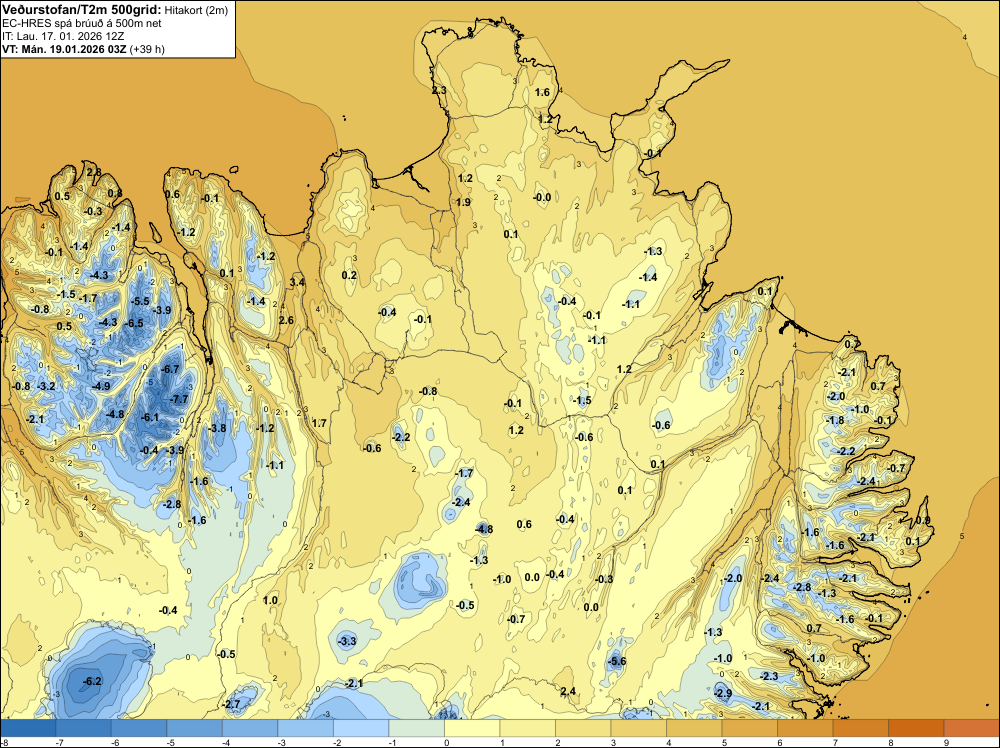Click the '3.4' temperature value
The height and width of the screenshot is (748, 1000).
(297, 282)
